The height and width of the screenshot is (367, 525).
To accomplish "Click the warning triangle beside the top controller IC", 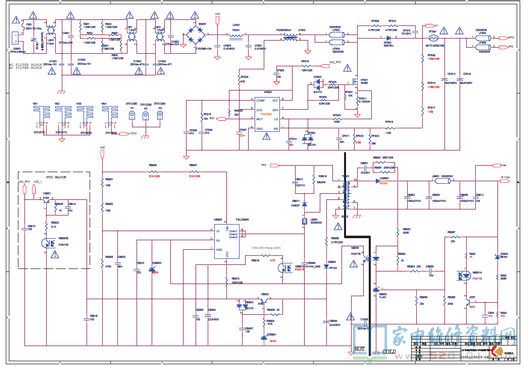I will (x=267, y=136).
